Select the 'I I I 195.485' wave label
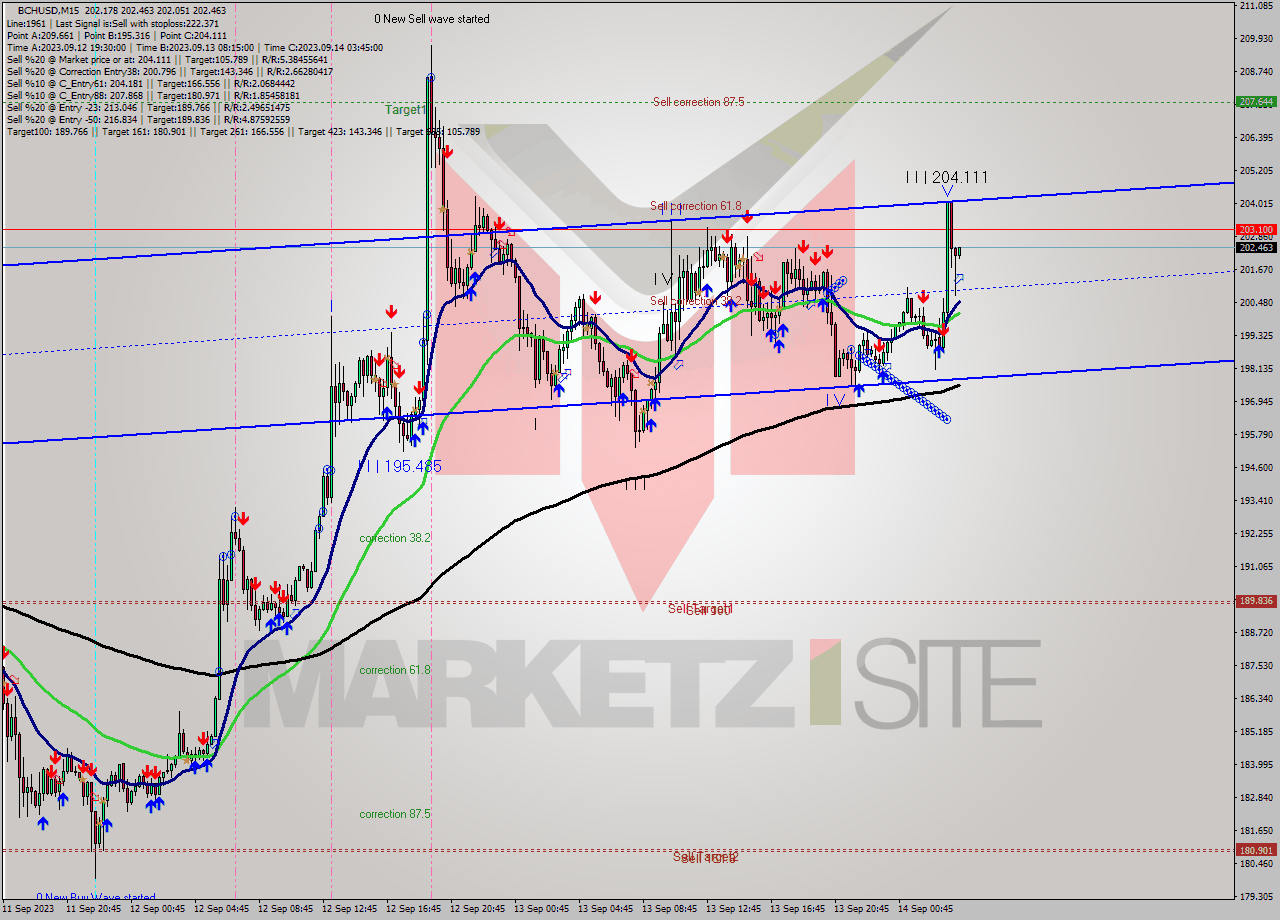Image resolution: width=1280 pixels, height=920 pixels. (x=400, y=466)
